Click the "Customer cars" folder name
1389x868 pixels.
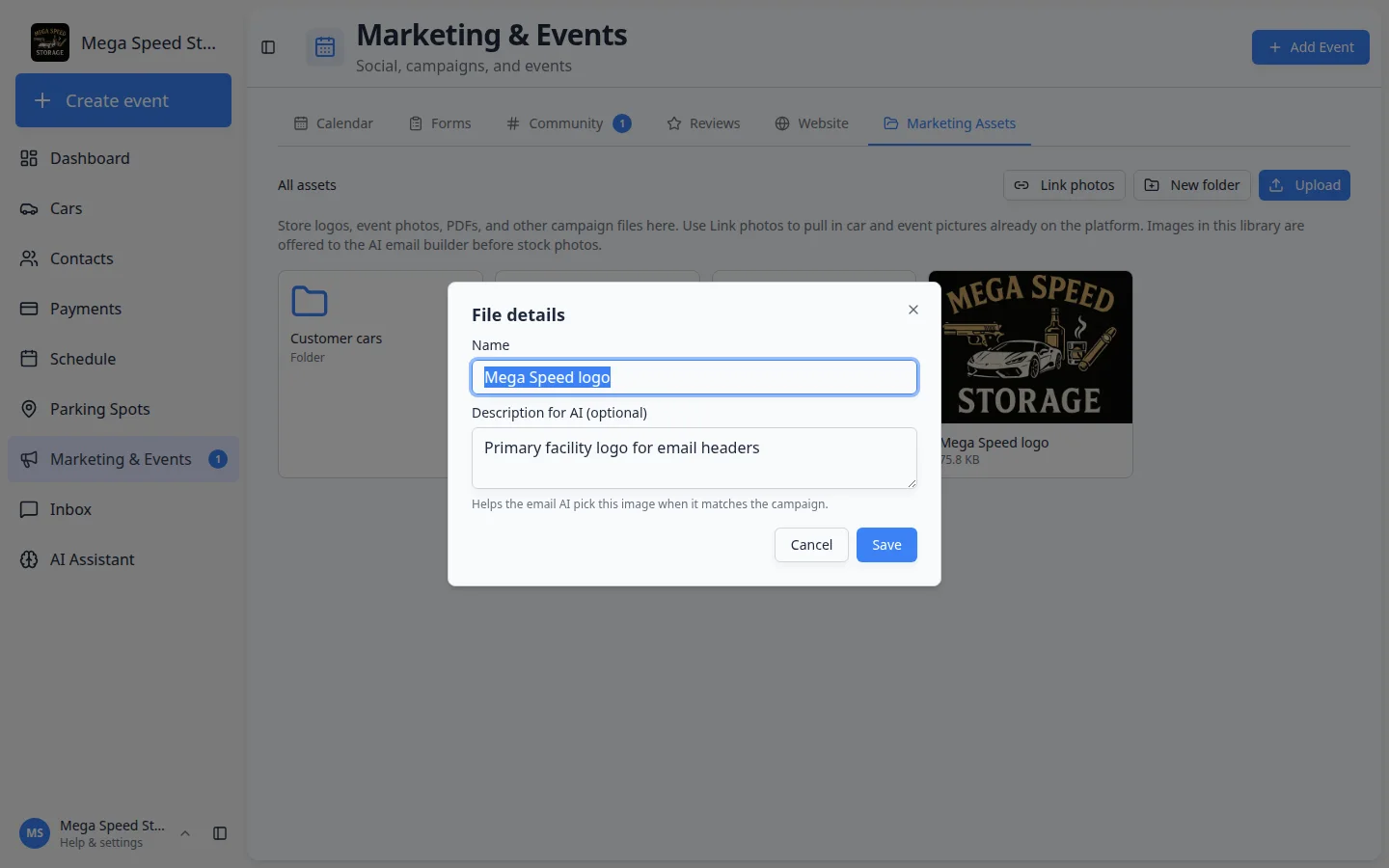(336, 339)
